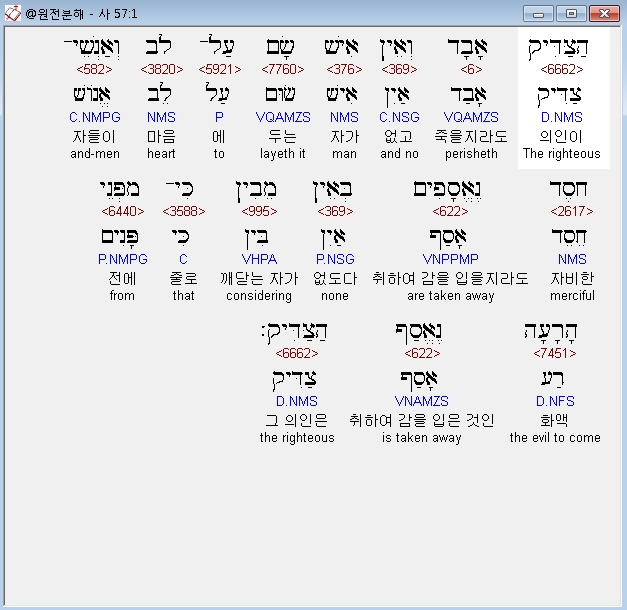Click Strong's number <6> for perisheth
Image resolution: width=627 pixels, height=610 pixels.
[471, 69]
